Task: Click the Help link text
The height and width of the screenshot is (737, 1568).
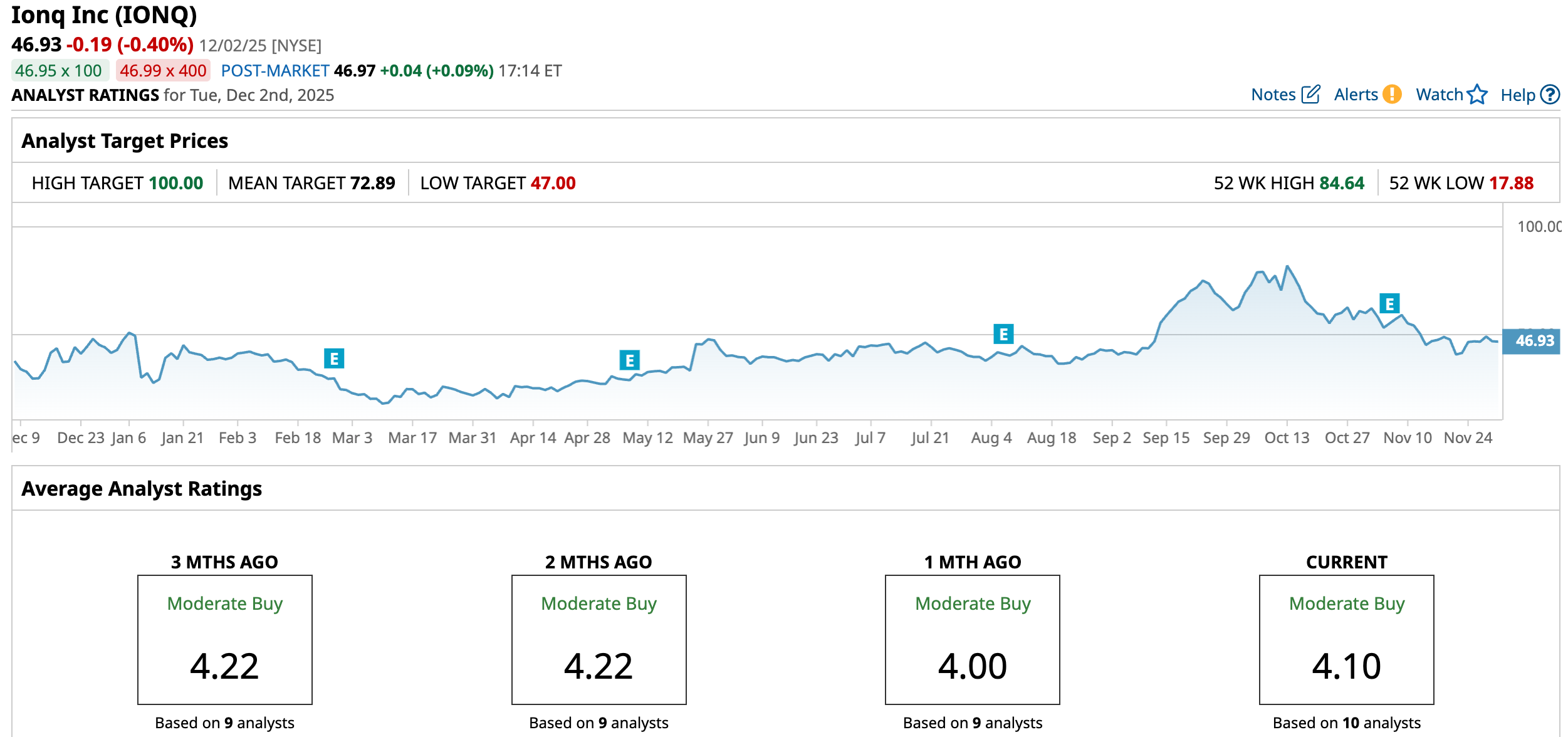Action: point(1517,95)
